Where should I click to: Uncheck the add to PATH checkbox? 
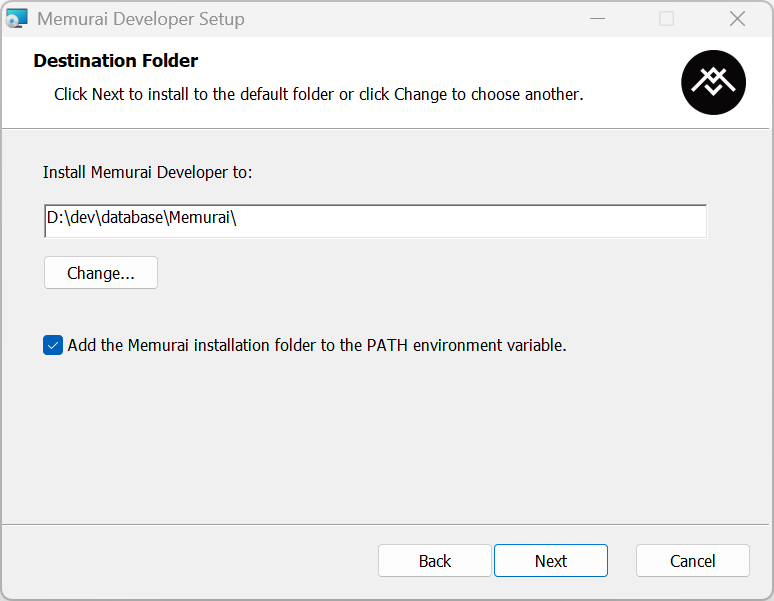53,345
